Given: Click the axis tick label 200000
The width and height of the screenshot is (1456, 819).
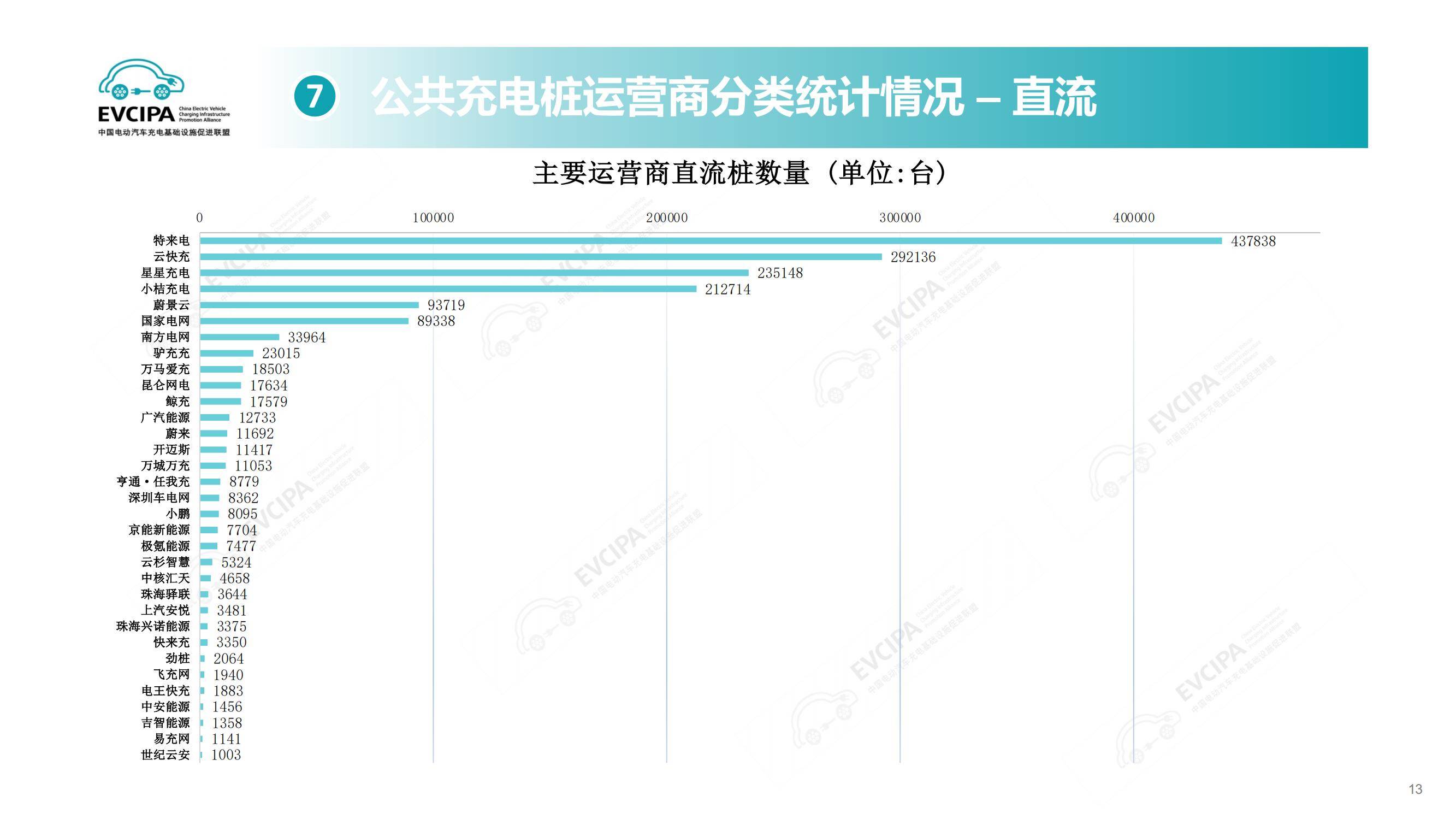Looking at the screenshot, I should [x=667, y=218].
